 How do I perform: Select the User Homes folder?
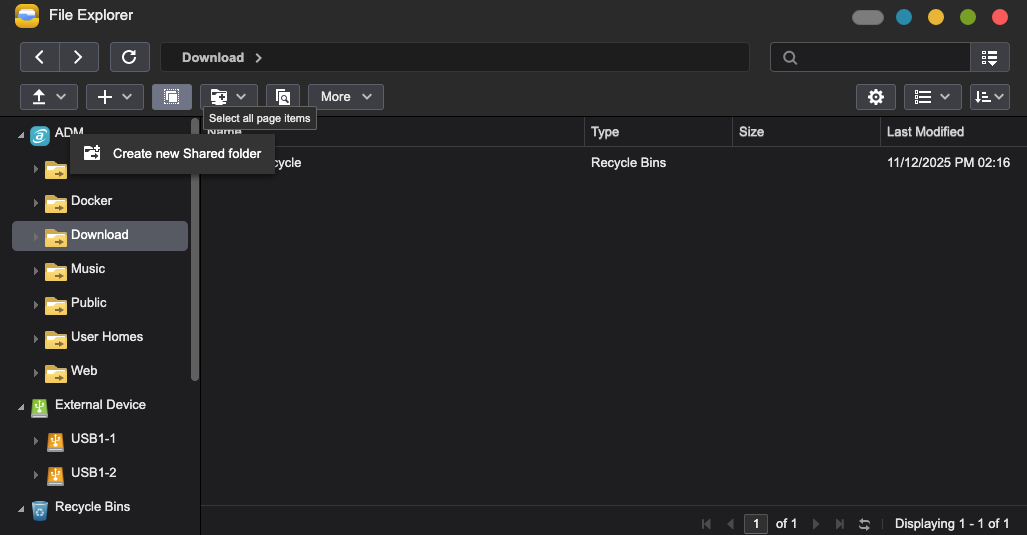pyautogui.click(x=107, y=337)
